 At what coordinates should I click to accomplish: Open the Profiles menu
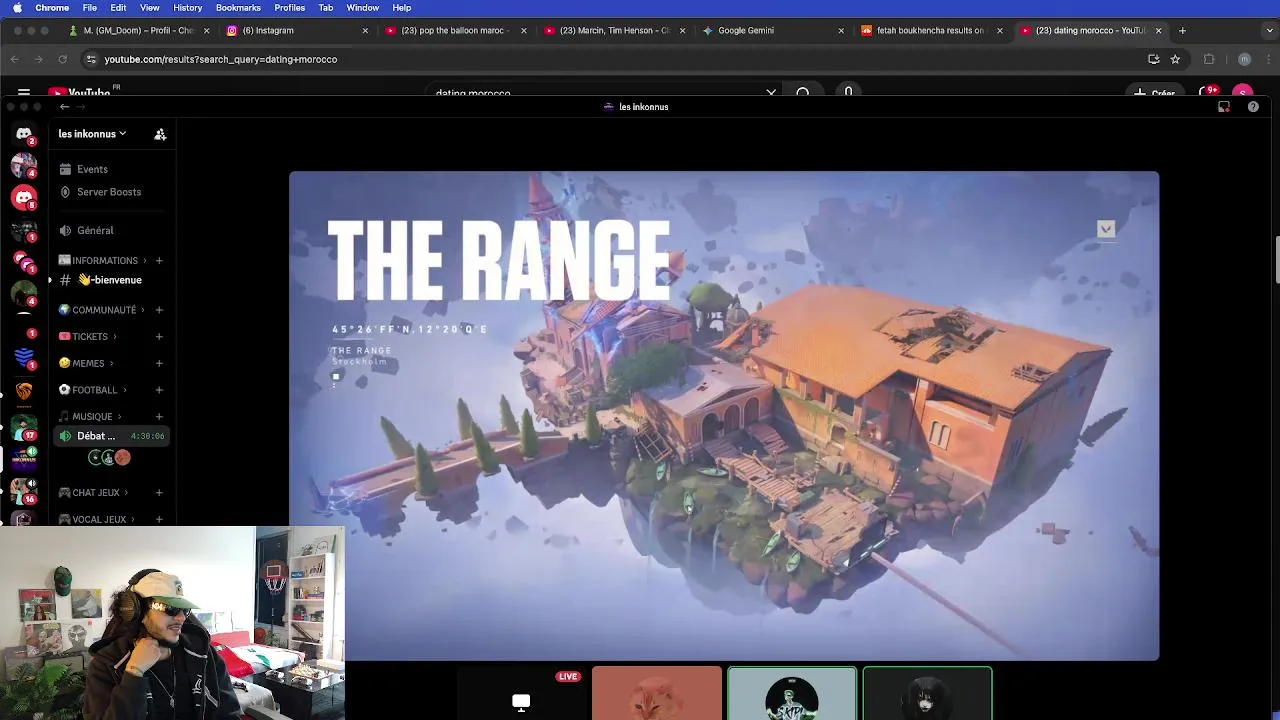tap(289, 7)
